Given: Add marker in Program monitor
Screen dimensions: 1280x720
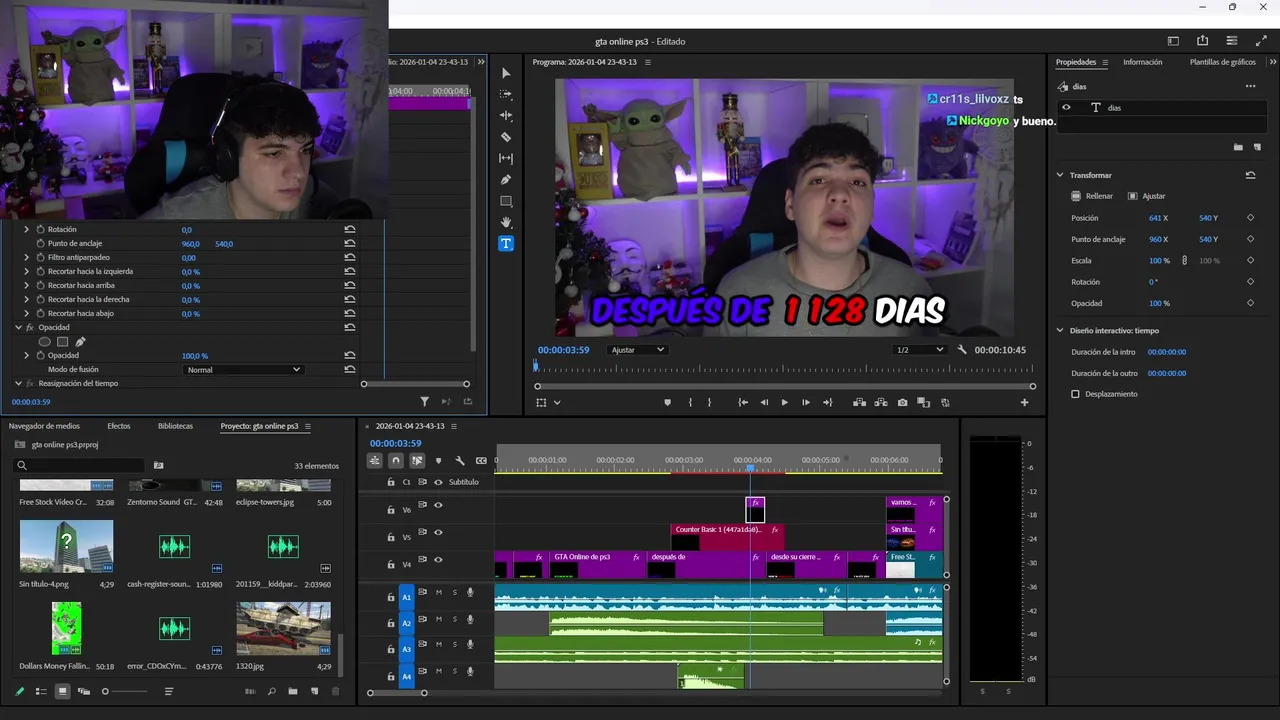Looking at the screenshot, I should 668,402.
